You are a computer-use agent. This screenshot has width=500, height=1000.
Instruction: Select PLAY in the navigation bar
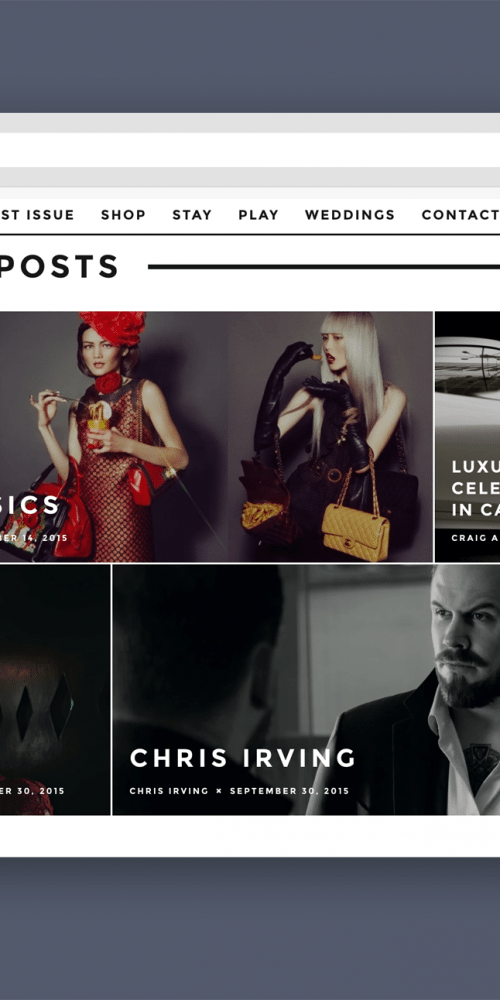click(258, 215)
